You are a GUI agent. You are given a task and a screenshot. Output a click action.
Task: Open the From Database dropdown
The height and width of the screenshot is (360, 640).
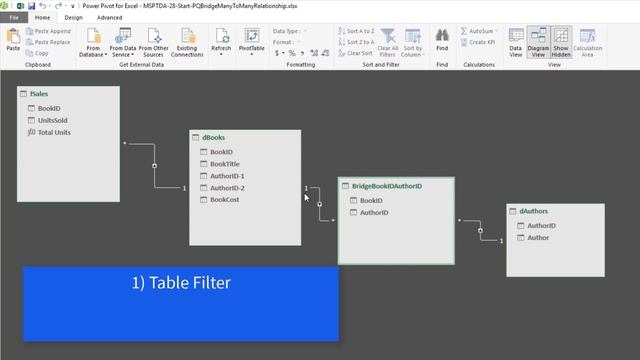(x=93, y=42)
